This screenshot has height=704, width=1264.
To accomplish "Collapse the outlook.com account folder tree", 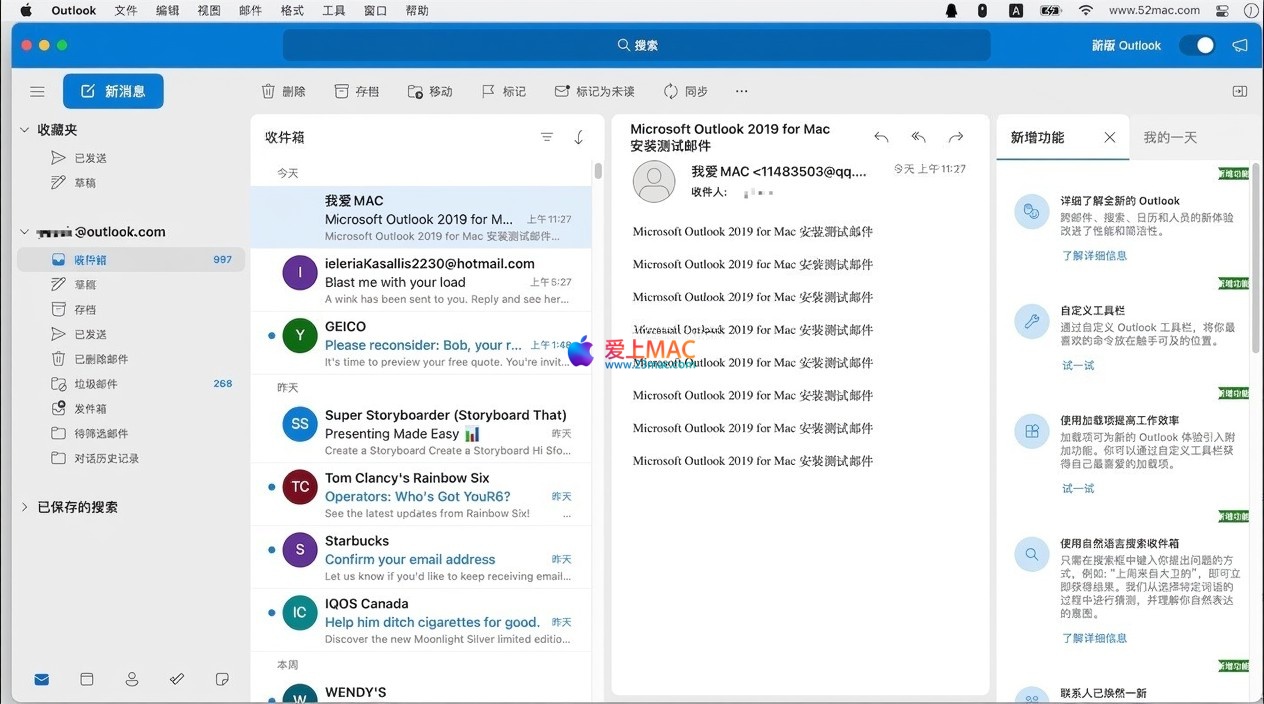I will (25, 232).
